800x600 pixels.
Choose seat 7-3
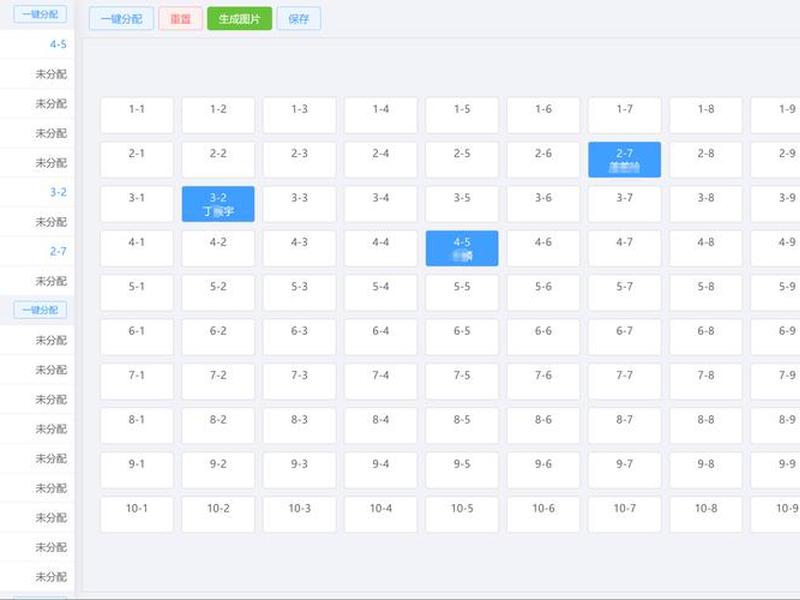(299, 382)
